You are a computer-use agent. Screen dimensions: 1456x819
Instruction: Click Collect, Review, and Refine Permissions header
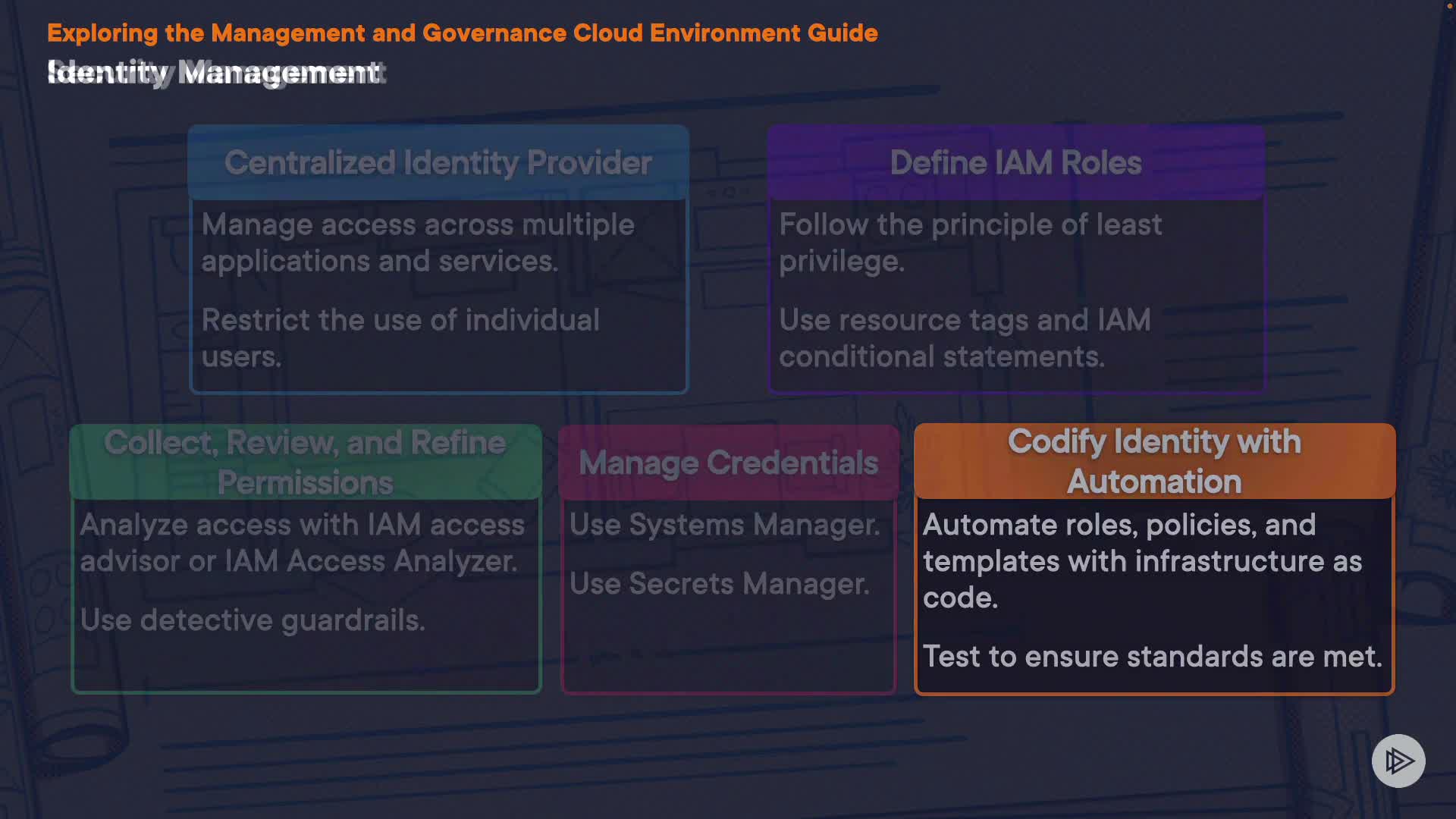point(305,462)
